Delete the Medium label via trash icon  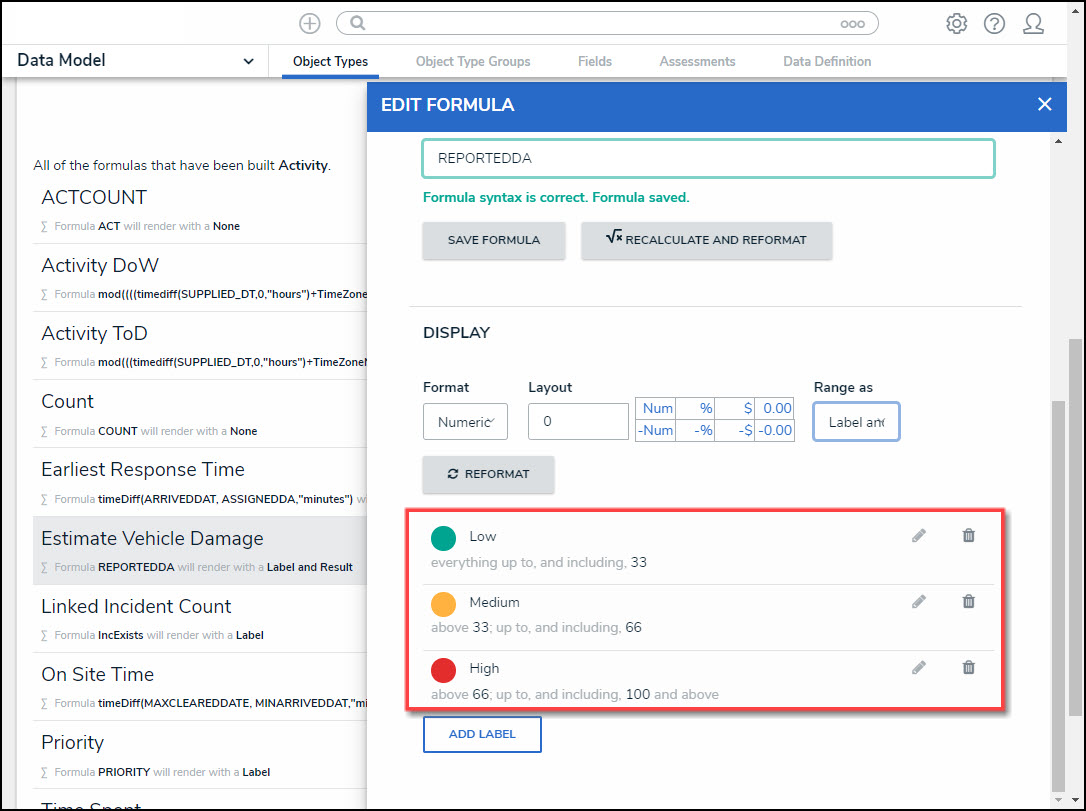(968, 602)
